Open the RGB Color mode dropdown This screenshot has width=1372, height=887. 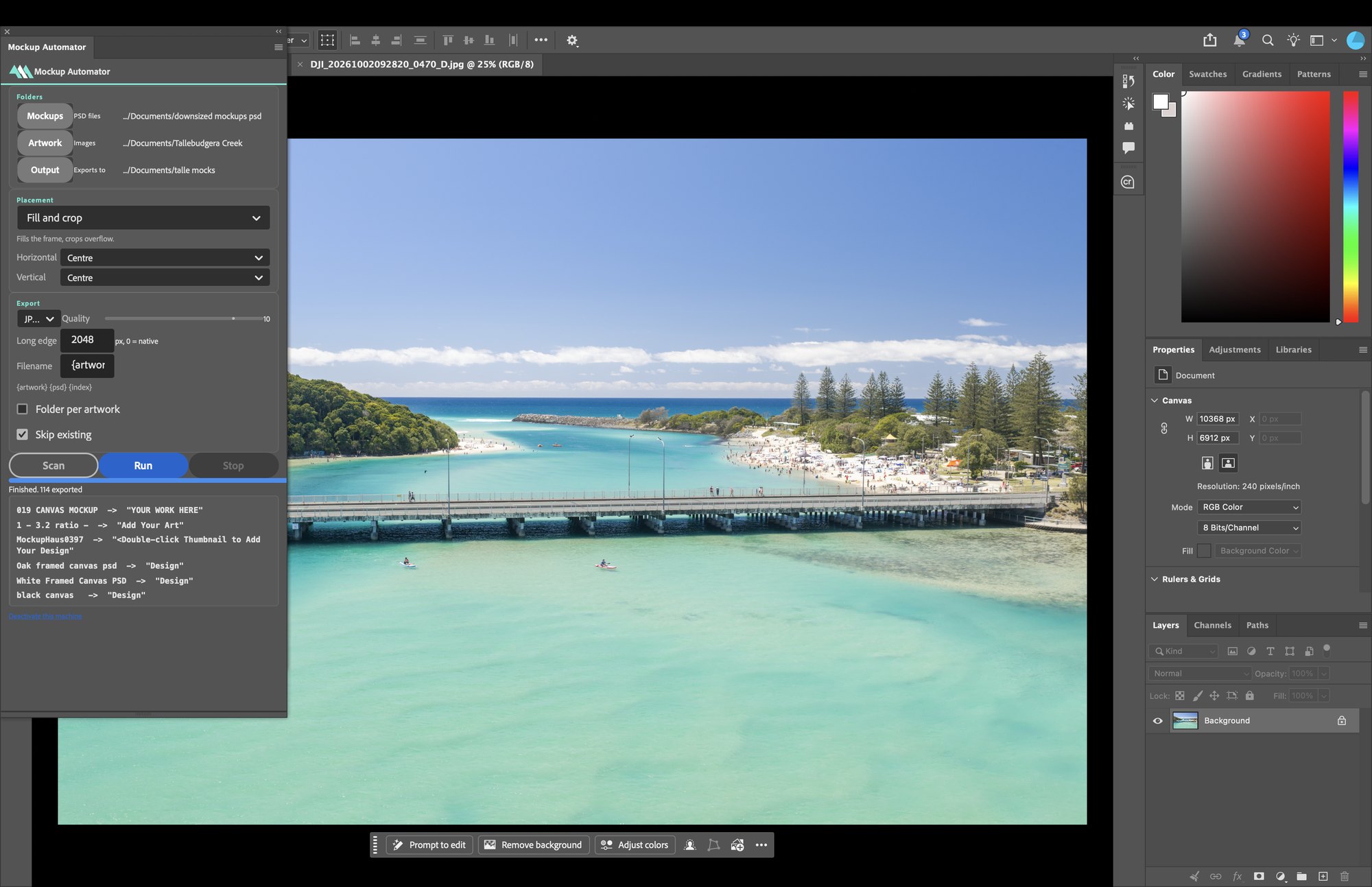1249,507
